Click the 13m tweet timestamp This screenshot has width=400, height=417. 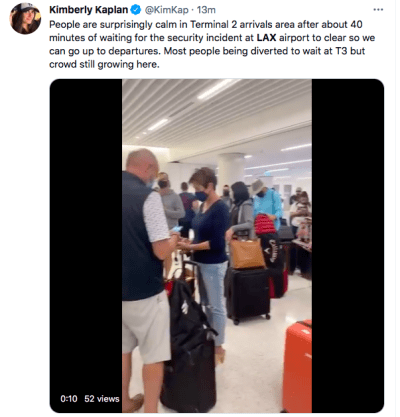click(x=206, y=10)
